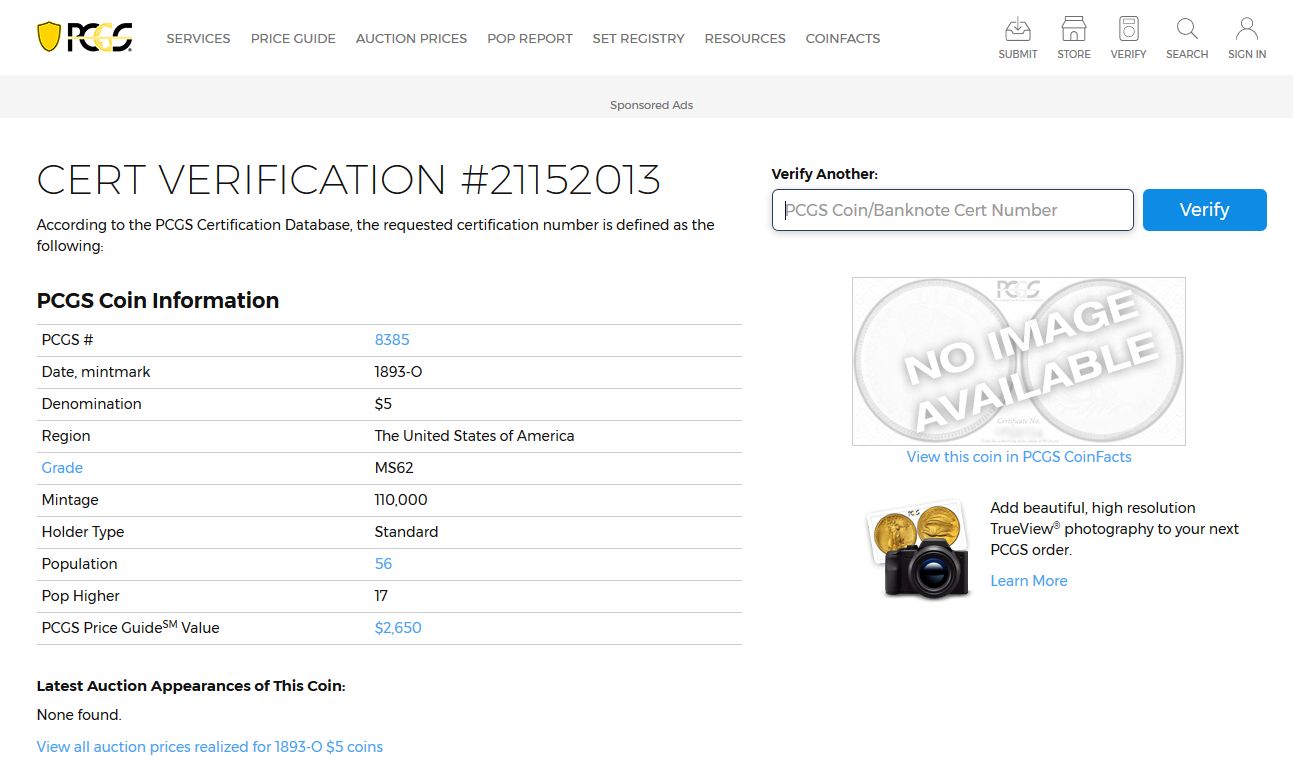This screenshot has height=782, width=1293.
Task: Click the Cert Verification #21152013 heading
Action: pyautogui.click(x=349, y=180)
